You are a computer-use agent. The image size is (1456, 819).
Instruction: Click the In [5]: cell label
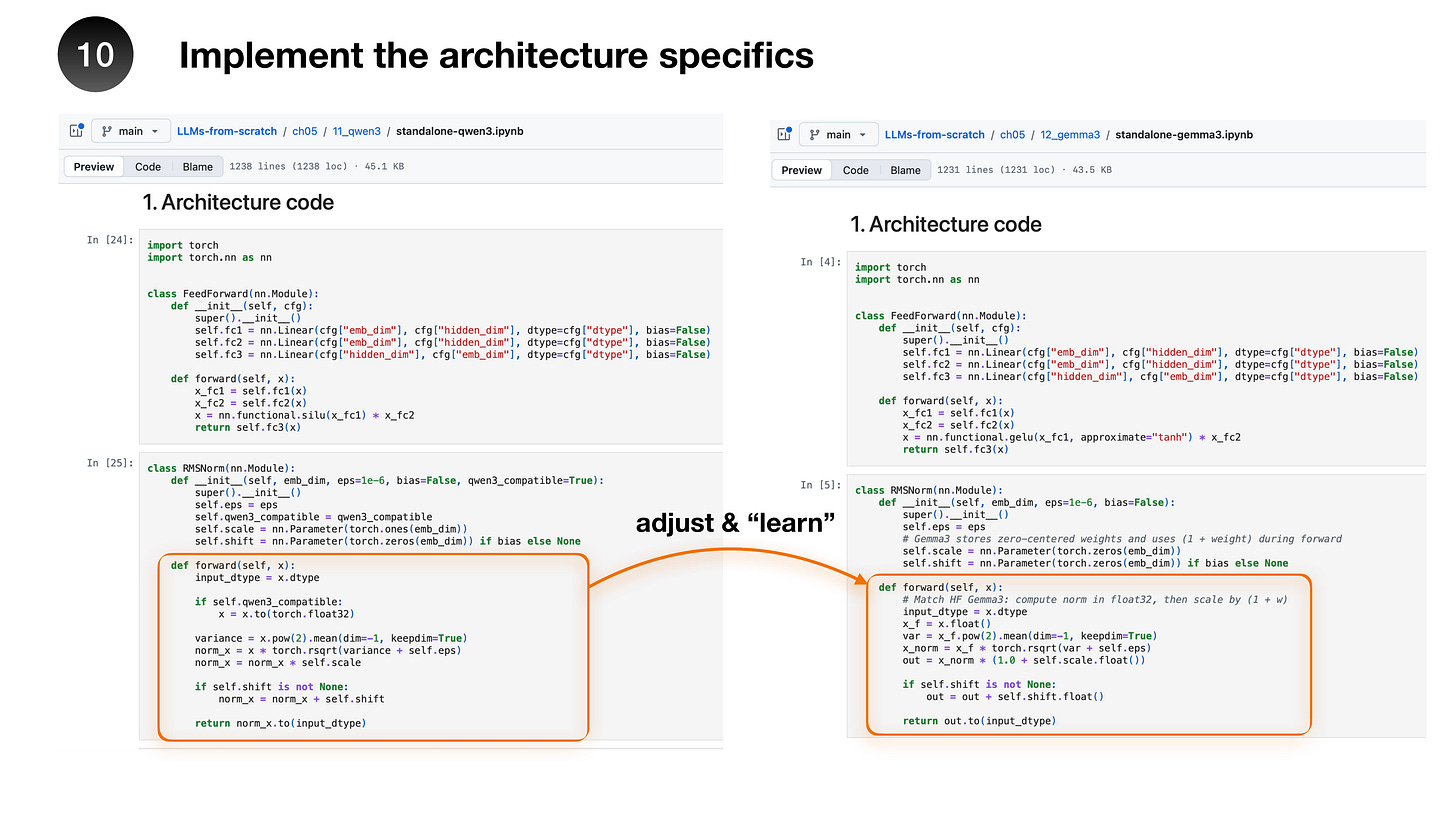click(821, 485)
